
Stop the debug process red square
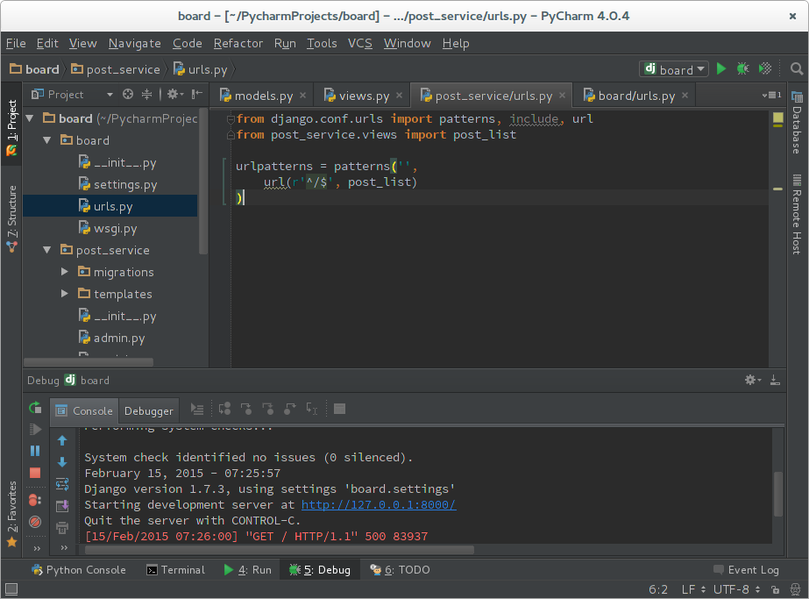point(35,473)
